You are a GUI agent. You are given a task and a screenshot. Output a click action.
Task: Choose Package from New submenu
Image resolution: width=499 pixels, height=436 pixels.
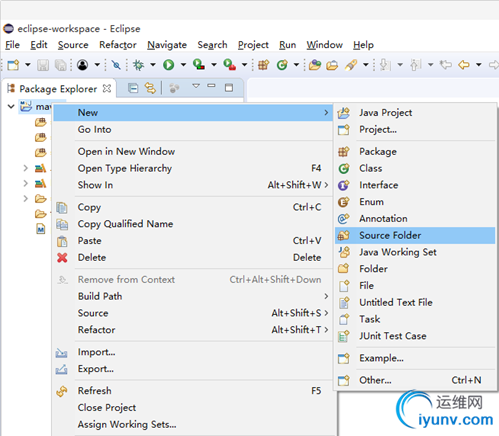(x=415, y=152)
